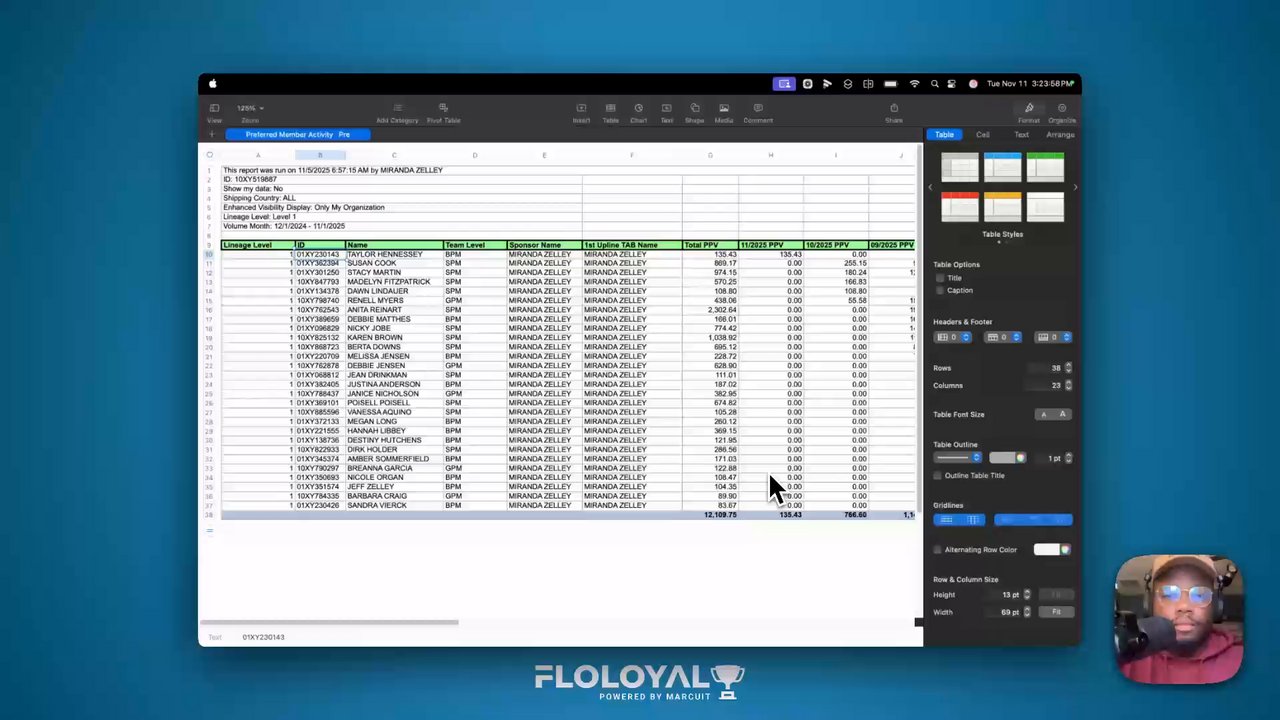Apply the red-header table style thumbnail
The width and height of the screenshot is (1280, 720).
[960, 207]
